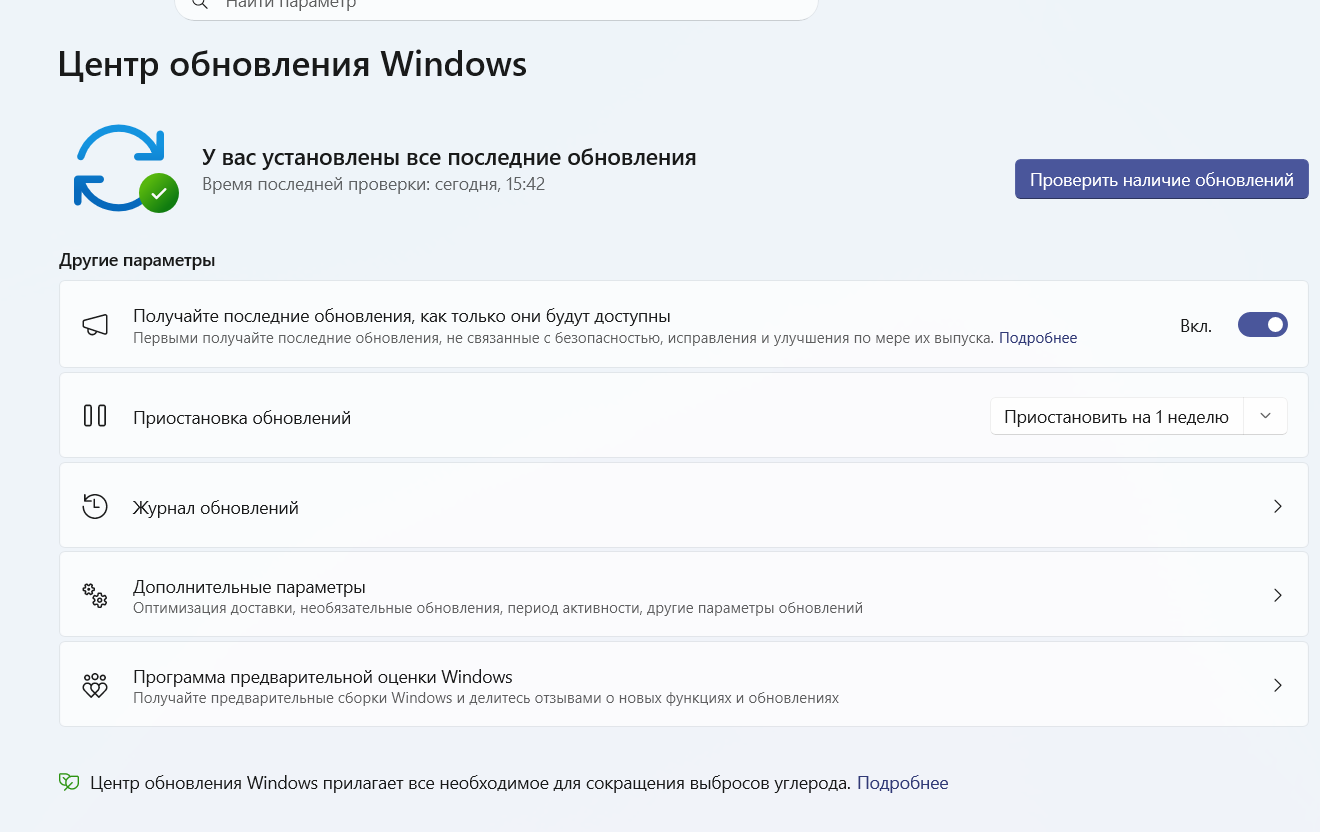Click the search magnifier icon in the search box
Viewport: 1320px width, 832px height.
(201, 4)
